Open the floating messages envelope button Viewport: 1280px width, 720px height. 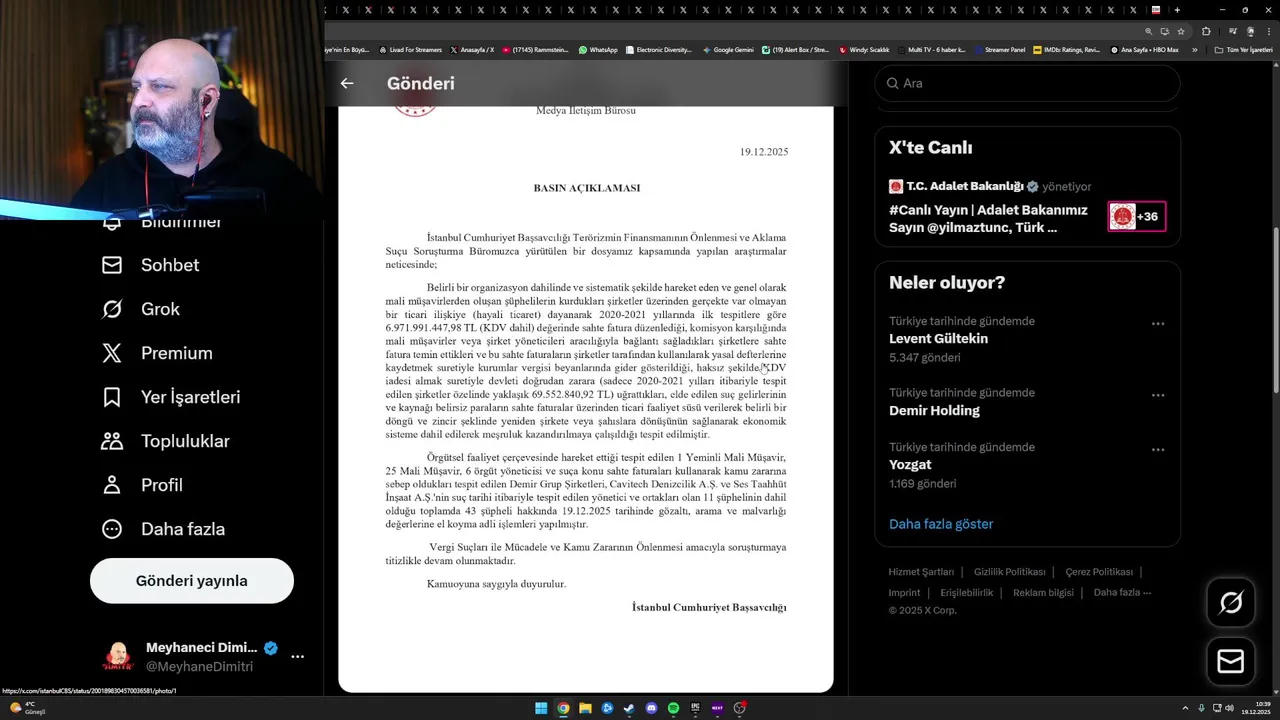pyautogui.click(x=1231, y=662)
